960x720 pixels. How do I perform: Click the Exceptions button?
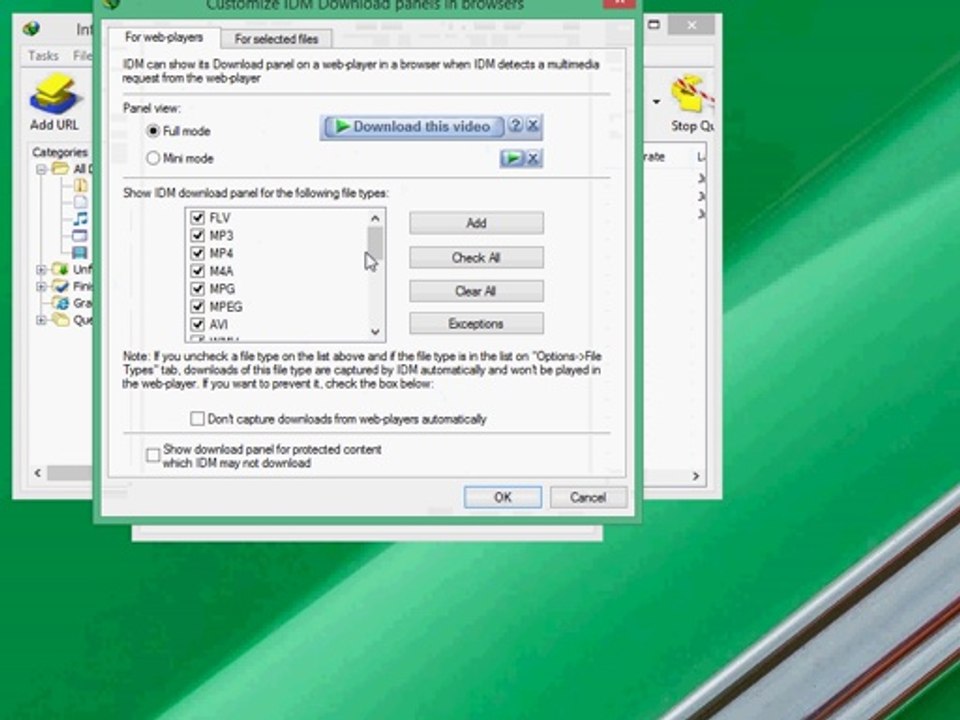(476, 323)
